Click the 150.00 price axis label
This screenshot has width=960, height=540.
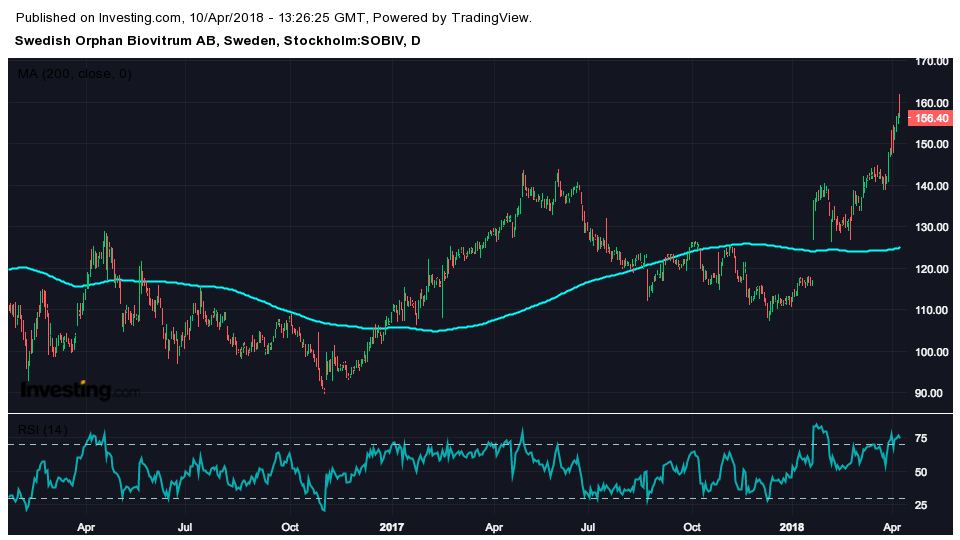[932, 144]
